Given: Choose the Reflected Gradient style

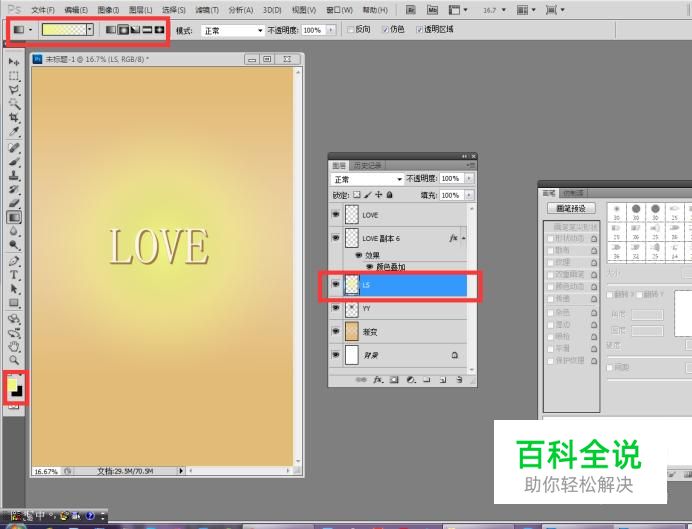Looking at the screenshot, I should pyautogui.click(x=147, y=30).
